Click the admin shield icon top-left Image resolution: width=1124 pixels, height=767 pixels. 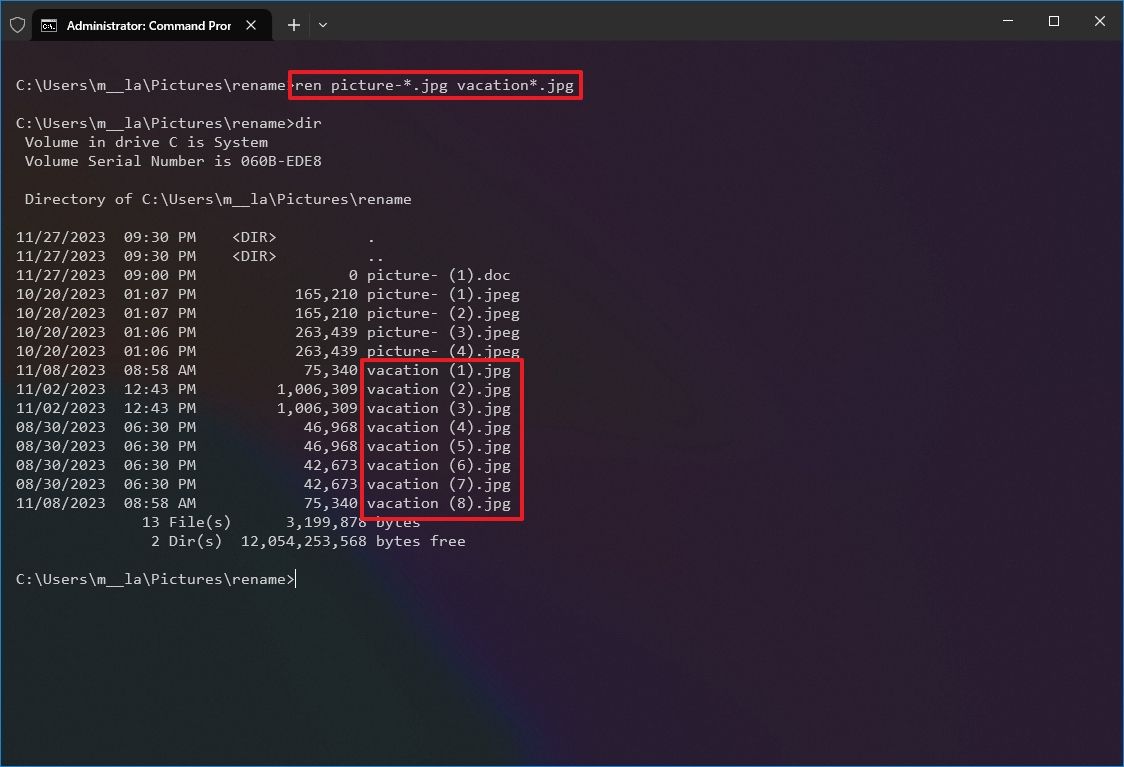[17, 24]
